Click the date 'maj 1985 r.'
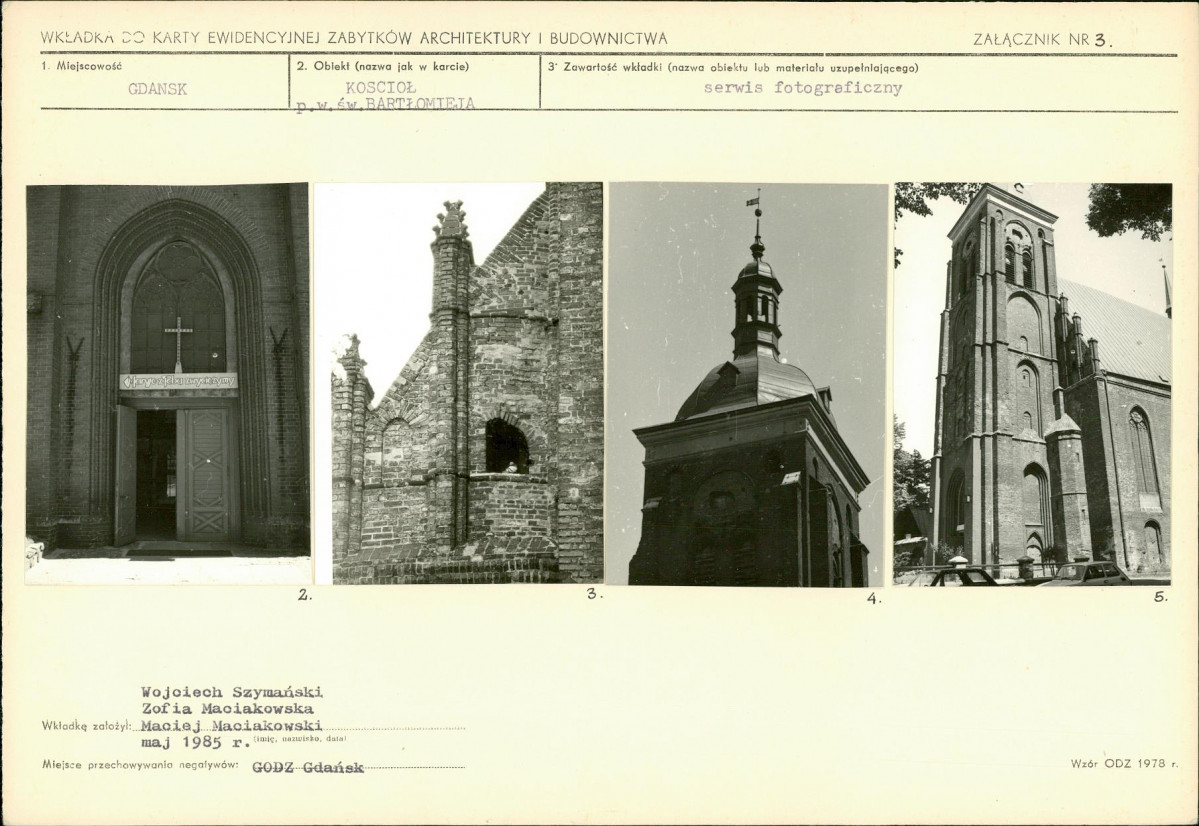Image resolution: width=1199 pixels, height=826 pixels. coord(195,742)
